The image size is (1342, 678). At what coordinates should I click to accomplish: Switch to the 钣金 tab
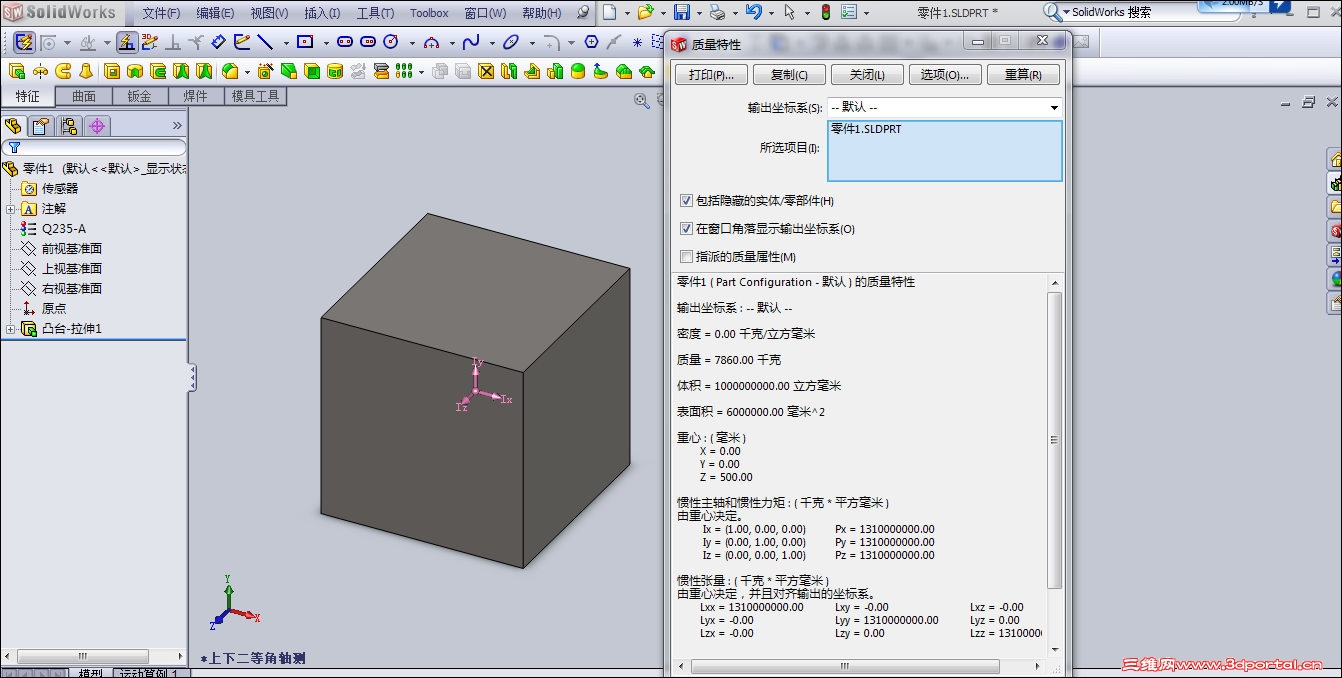point(139,96)
